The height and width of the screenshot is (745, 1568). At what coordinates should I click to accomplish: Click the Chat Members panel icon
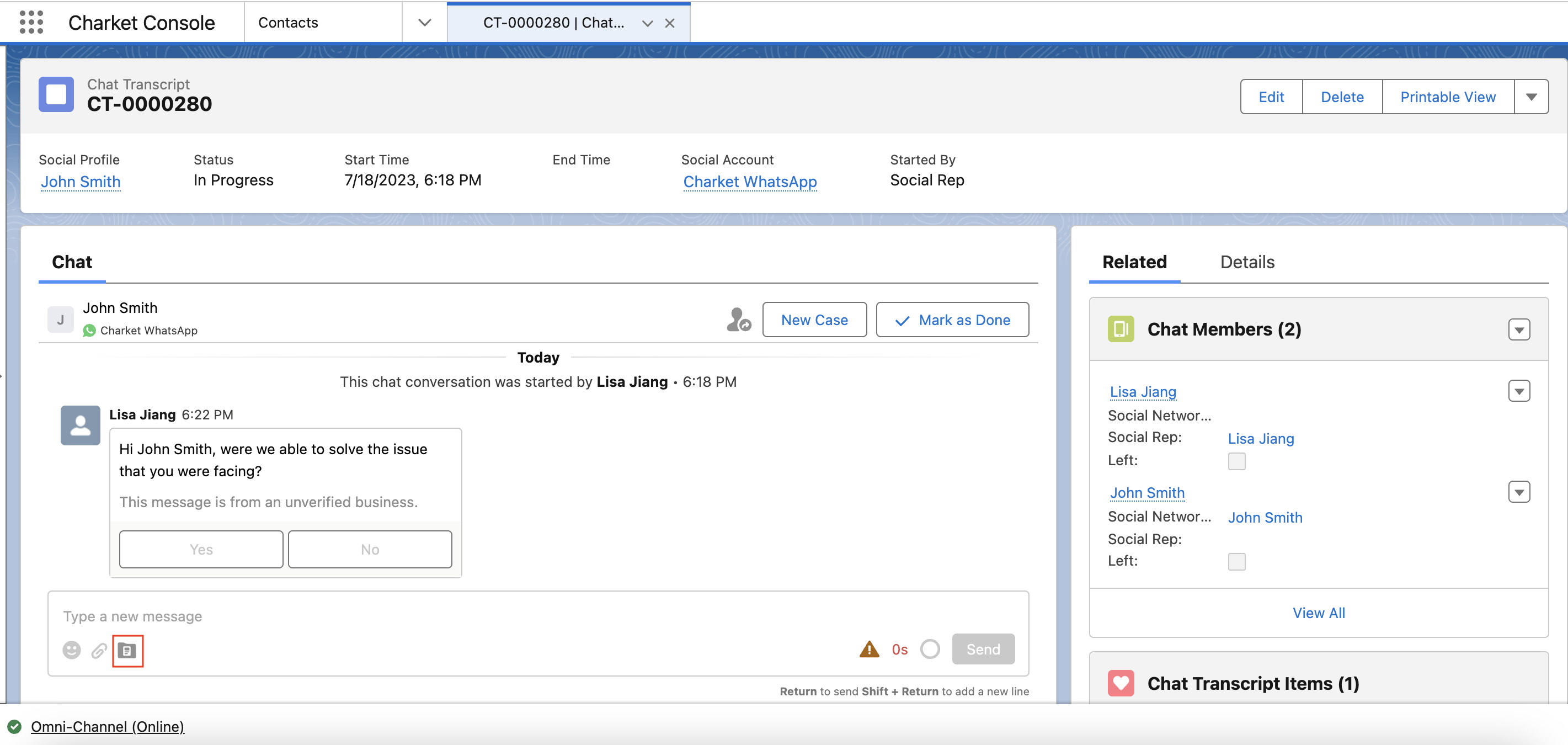1120,329
